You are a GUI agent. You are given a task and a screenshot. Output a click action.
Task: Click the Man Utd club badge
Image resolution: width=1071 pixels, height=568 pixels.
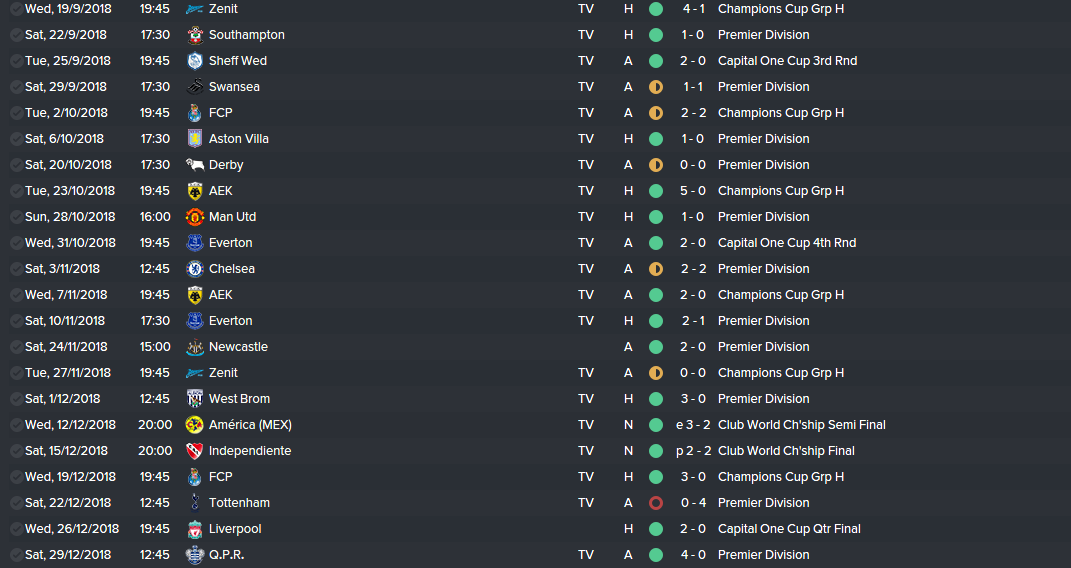tap(195, 217)
